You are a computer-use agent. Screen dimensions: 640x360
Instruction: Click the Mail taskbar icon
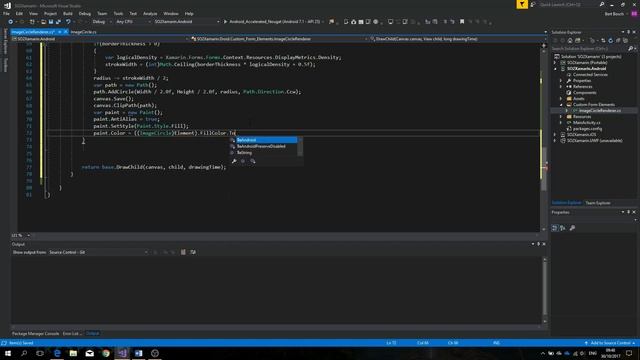89,353
